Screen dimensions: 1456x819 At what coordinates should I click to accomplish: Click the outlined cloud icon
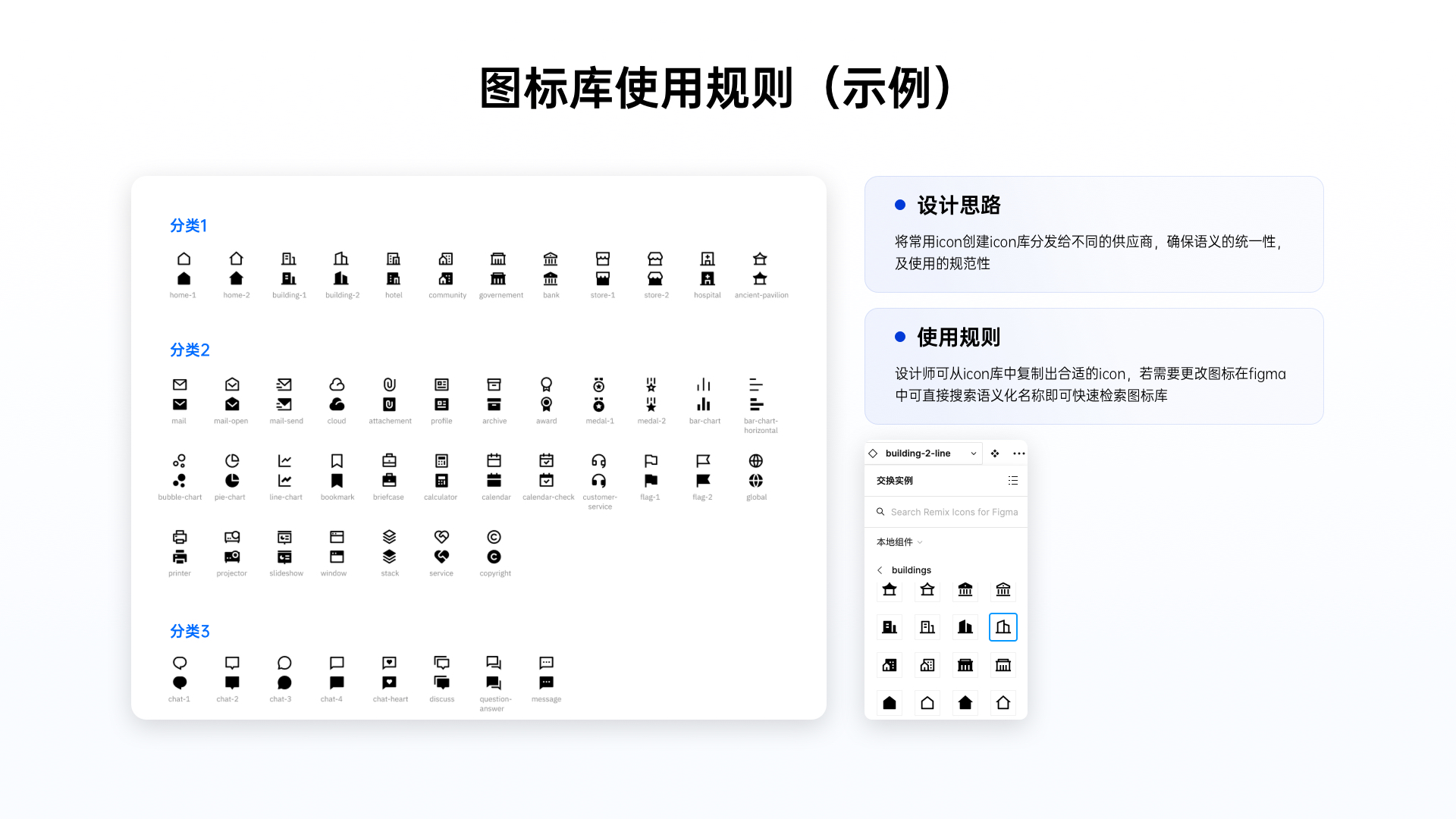click(x=337, y=384)
